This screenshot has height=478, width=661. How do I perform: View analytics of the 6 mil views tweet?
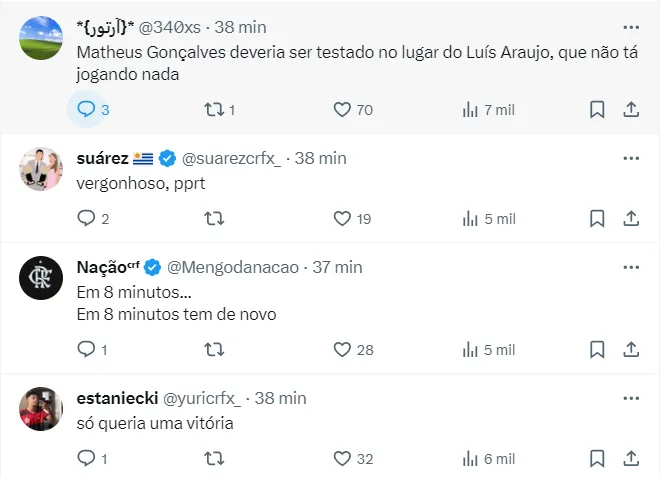point(470,458)
